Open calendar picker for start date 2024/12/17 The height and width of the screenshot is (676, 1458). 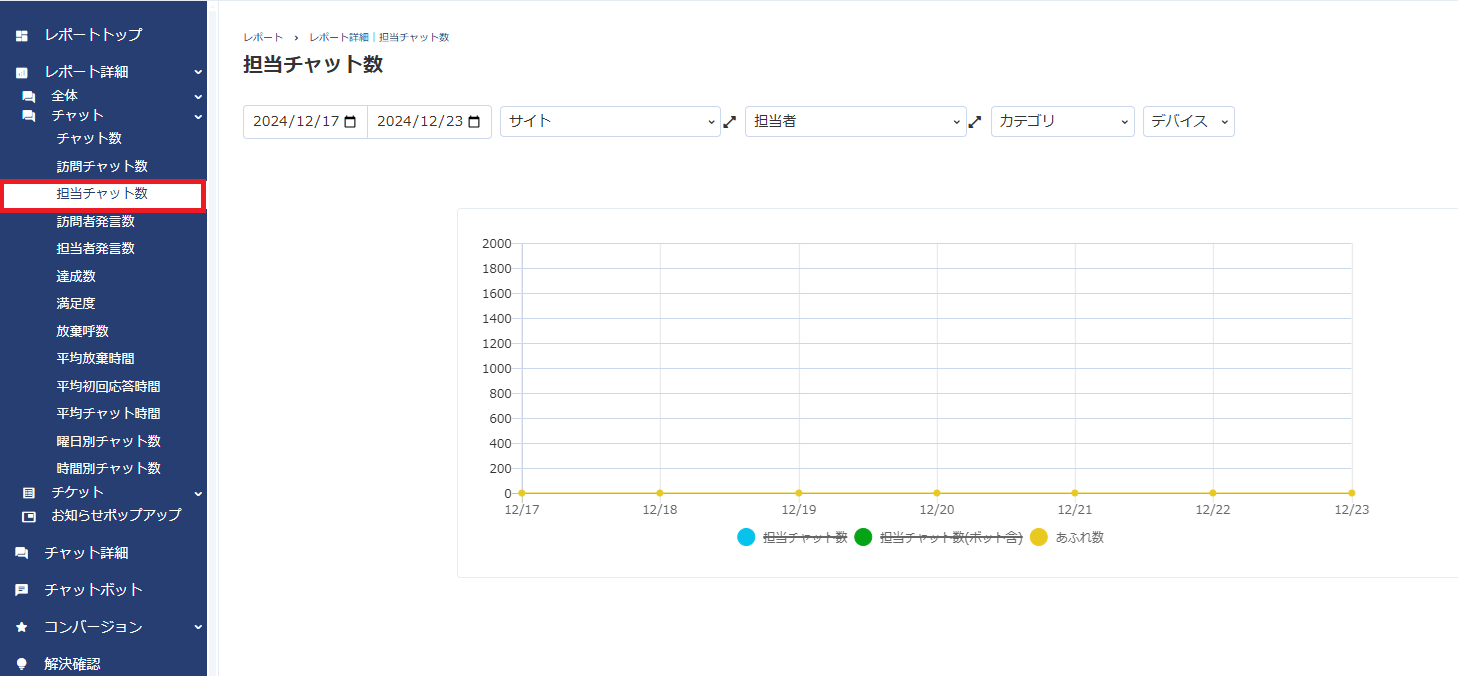click(x=350, y=122)
